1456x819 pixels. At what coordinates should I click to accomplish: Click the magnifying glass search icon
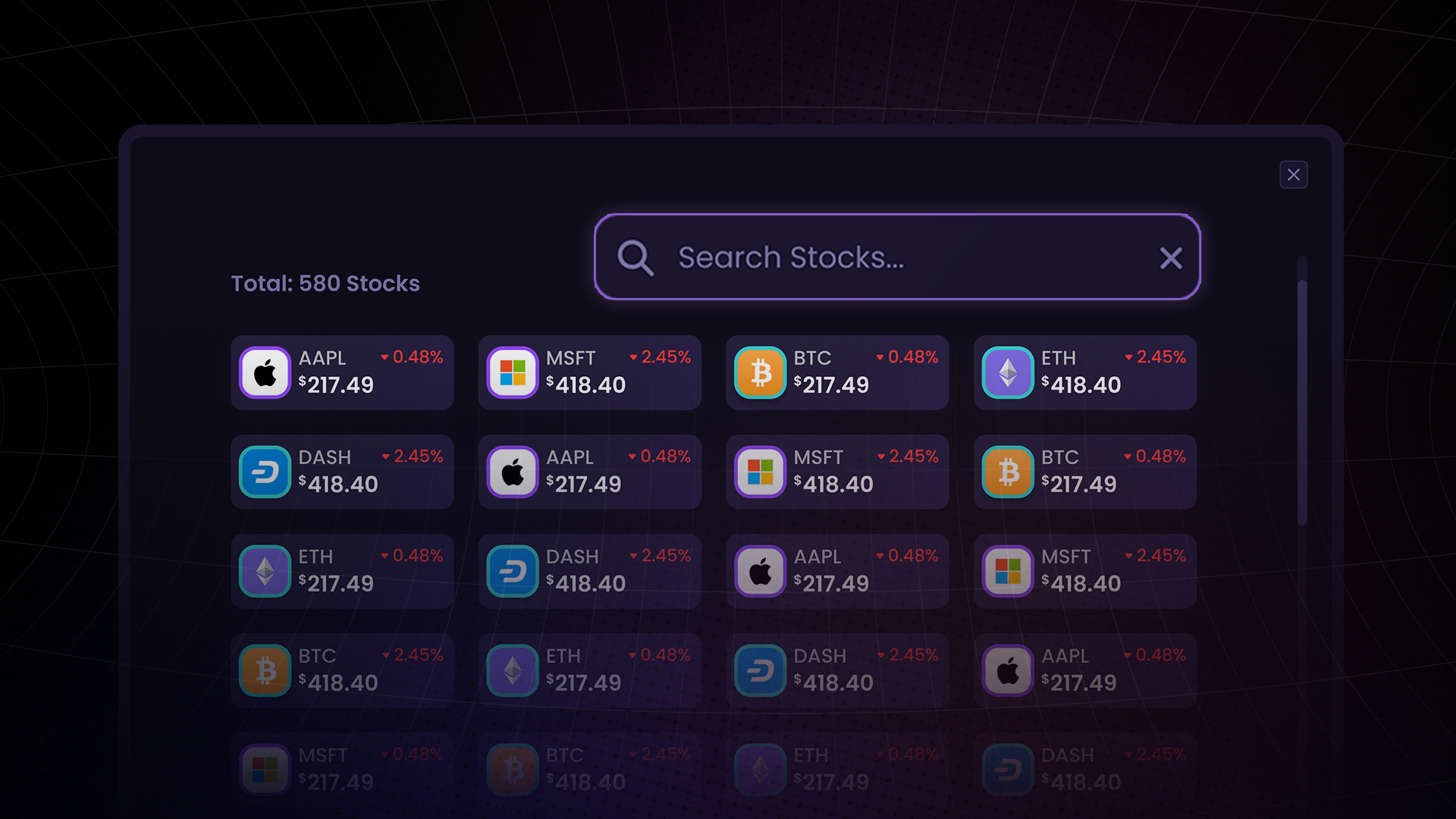click(x=635, y=258)
